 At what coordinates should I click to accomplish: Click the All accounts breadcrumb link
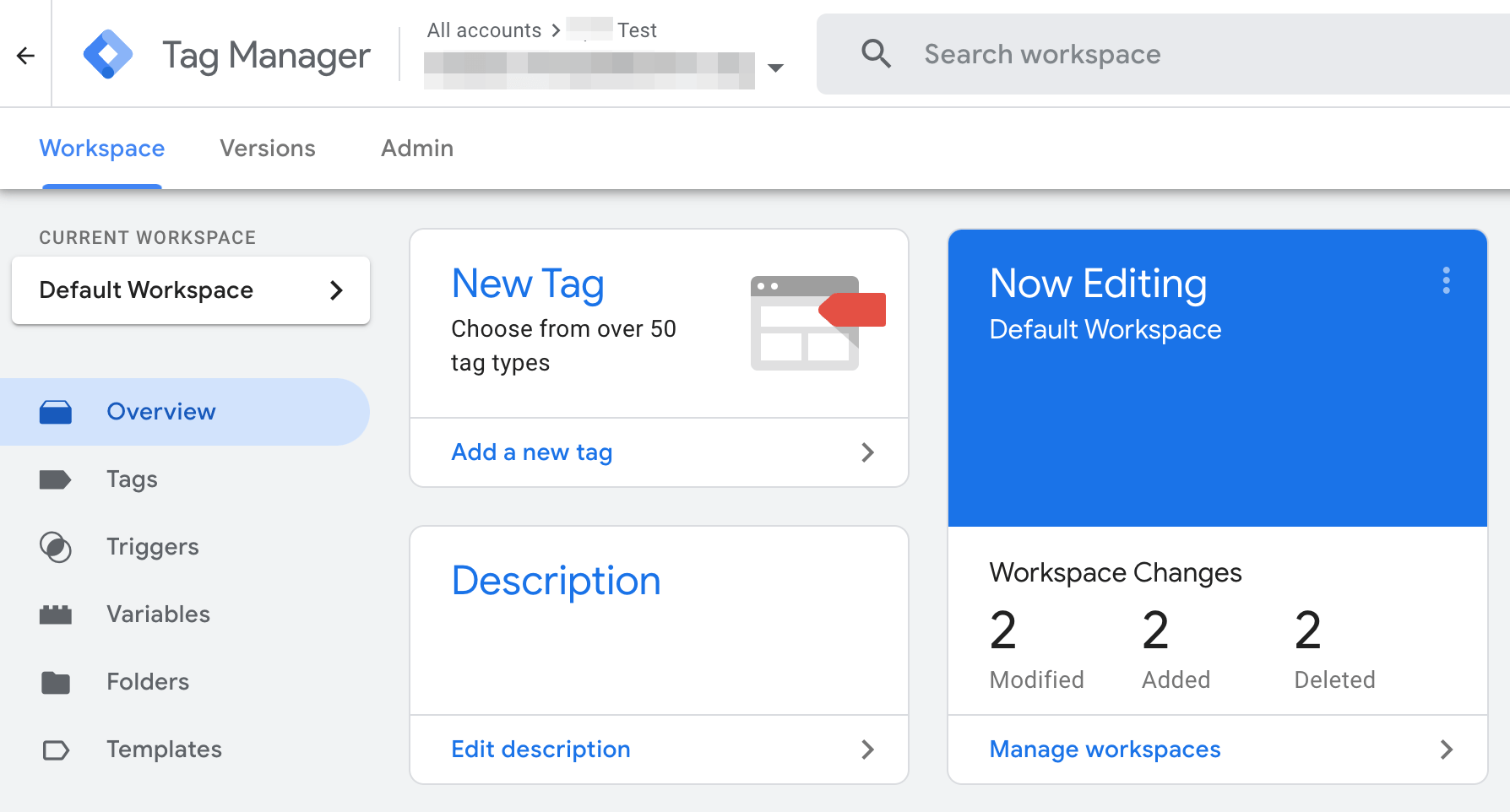[x=484, y=30]
